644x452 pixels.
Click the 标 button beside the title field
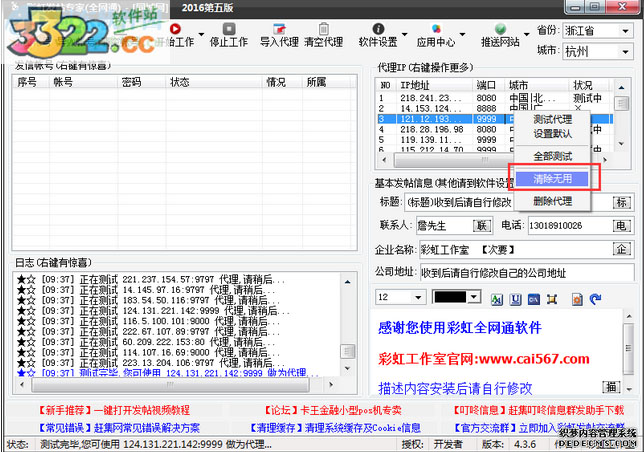click(x=621, y=202)
